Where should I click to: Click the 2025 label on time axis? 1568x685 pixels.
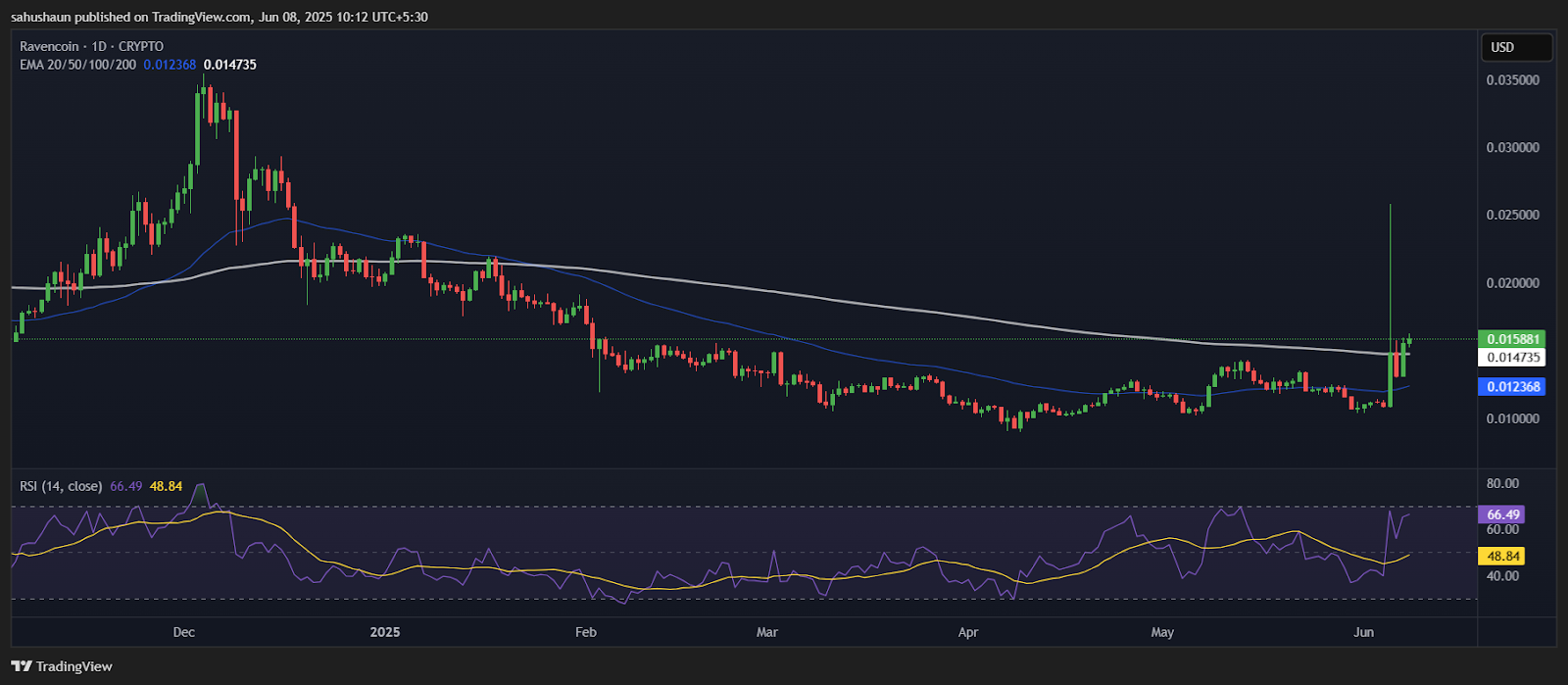coord(385,632)
